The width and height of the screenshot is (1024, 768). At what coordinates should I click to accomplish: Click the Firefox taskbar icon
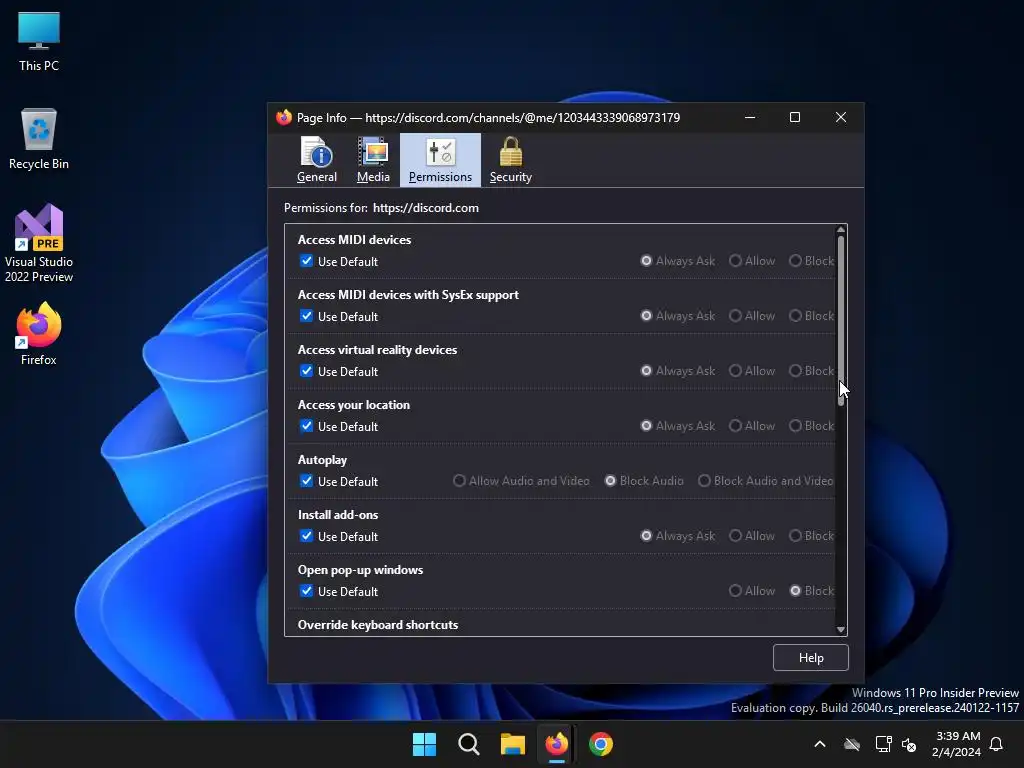tap(556, 744)
